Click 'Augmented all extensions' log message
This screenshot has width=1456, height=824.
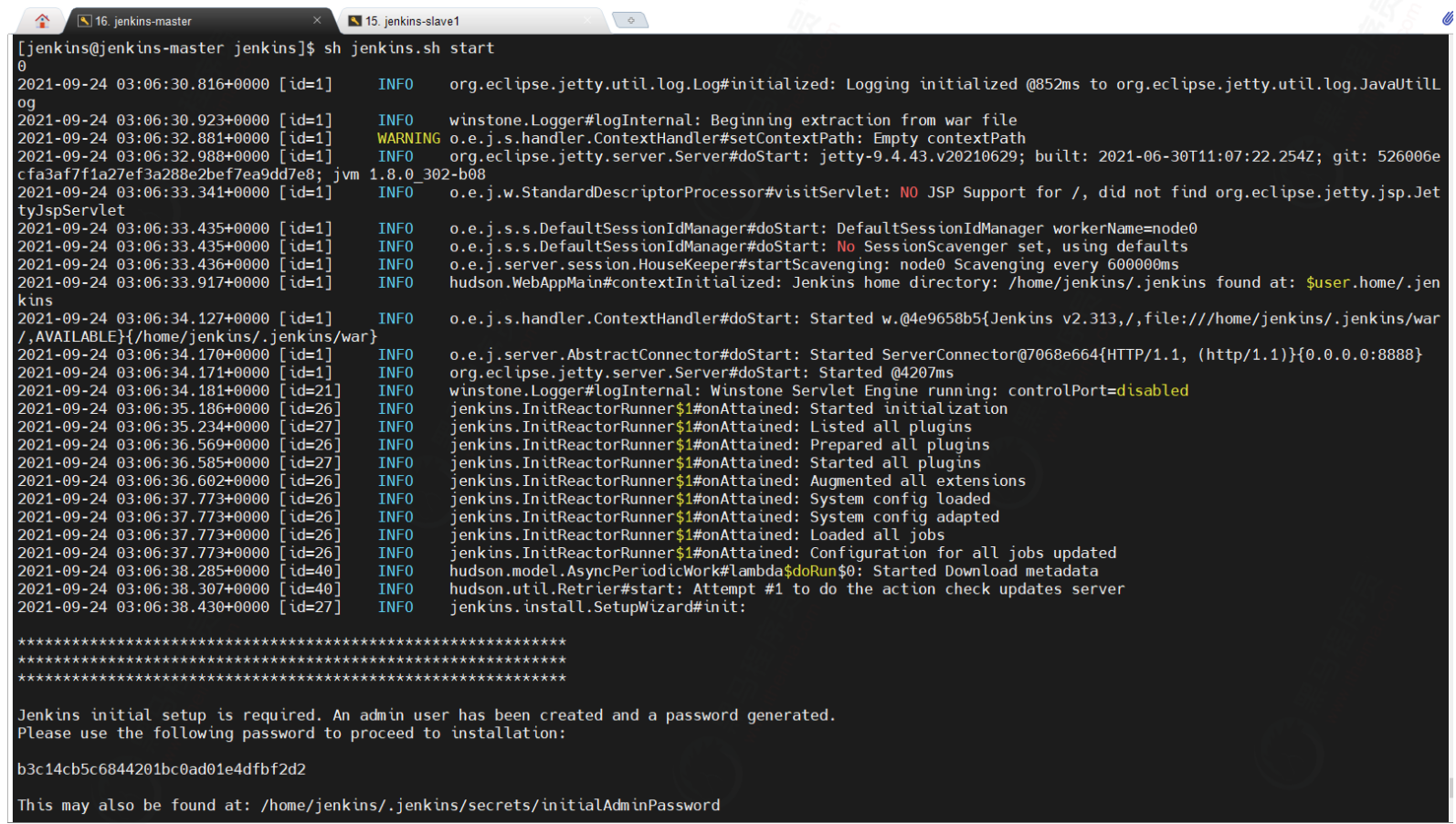tap(918, 481)
